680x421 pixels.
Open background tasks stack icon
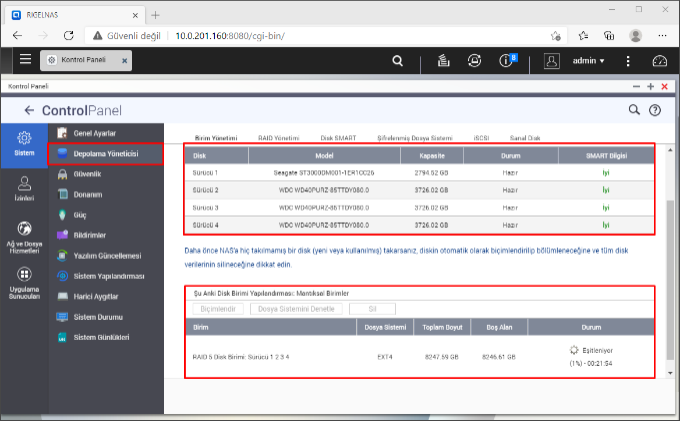[443, 60]
